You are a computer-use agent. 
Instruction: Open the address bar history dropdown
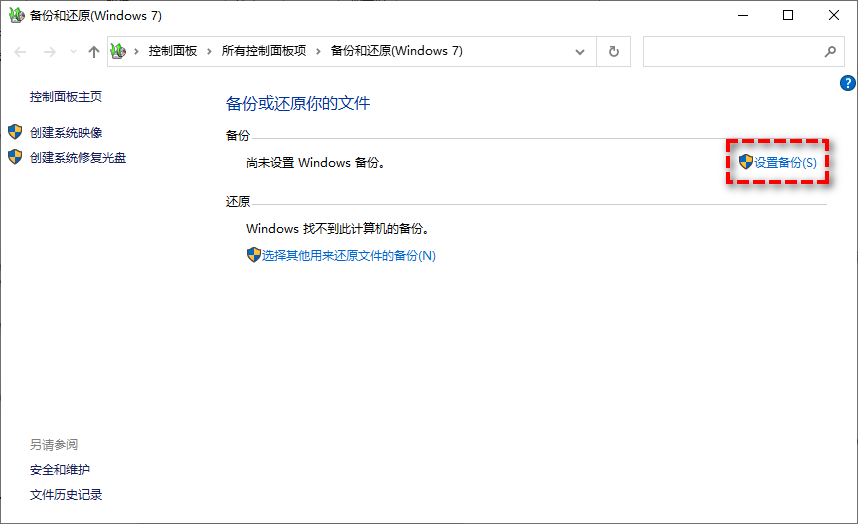580,52
